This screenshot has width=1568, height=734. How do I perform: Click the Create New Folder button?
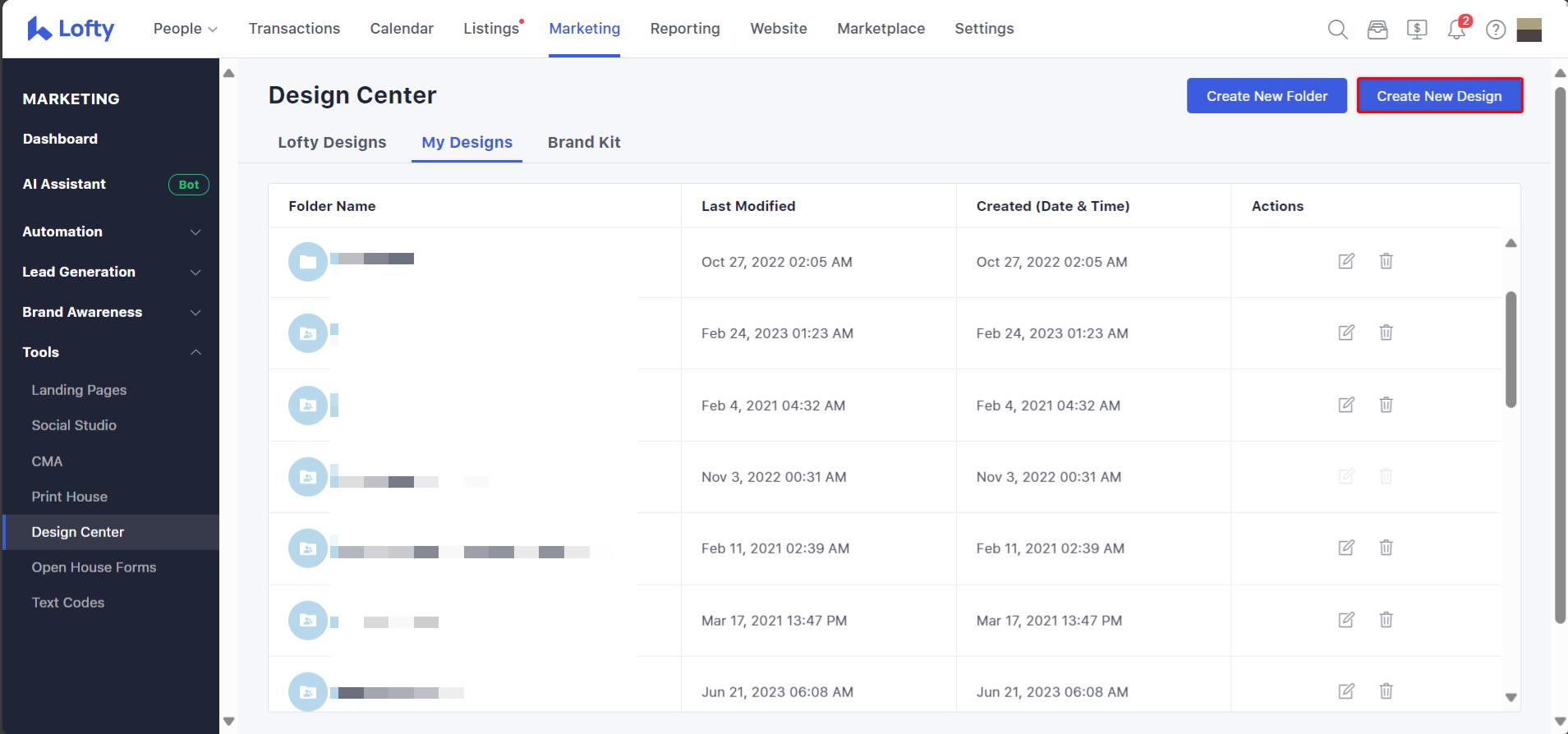point(1266,96)
